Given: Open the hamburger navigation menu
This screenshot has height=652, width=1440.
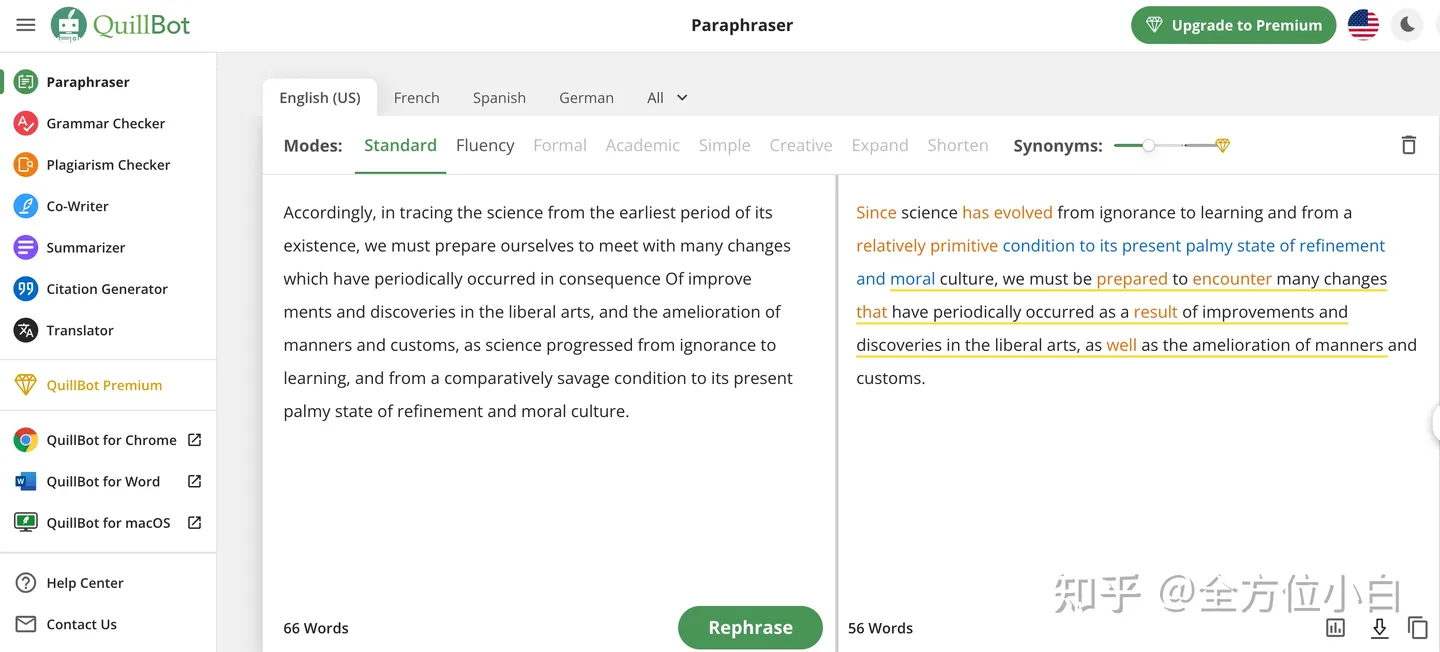Looking at the screenshot, I should pyautogui.click(x=26, y=25).
